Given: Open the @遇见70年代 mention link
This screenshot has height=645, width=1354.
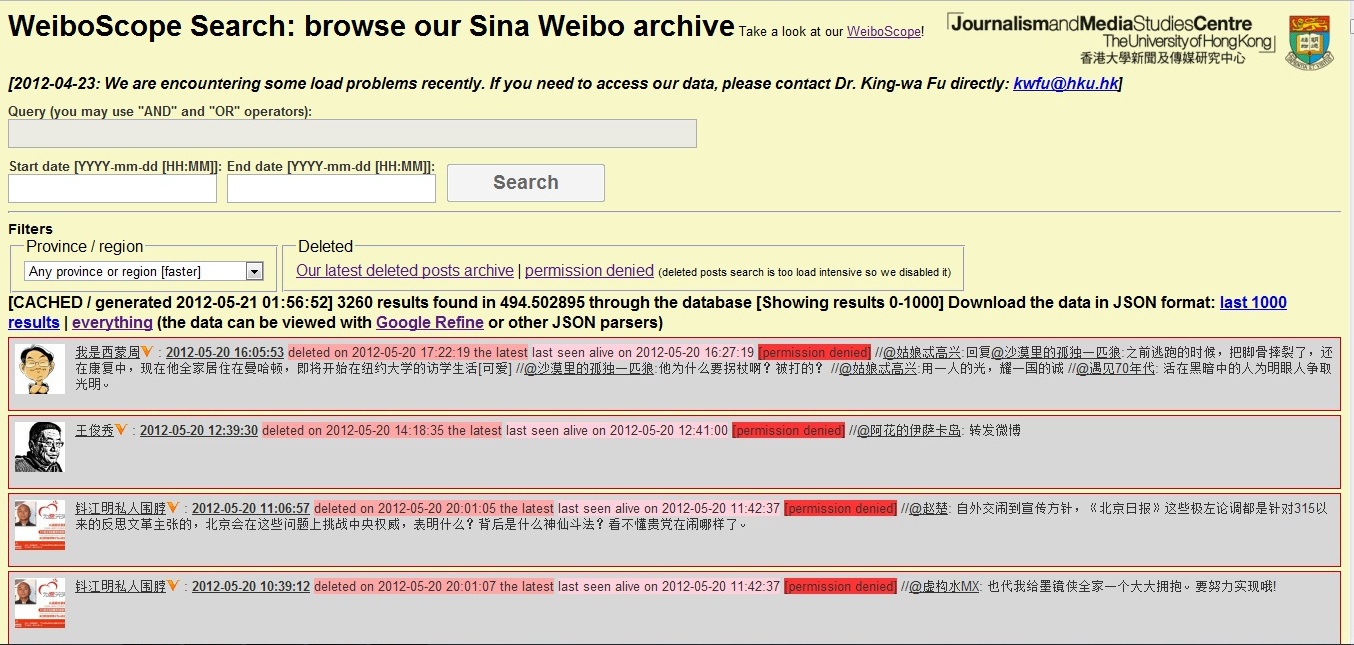Looking at the screenshot, I should [1116, 368].
